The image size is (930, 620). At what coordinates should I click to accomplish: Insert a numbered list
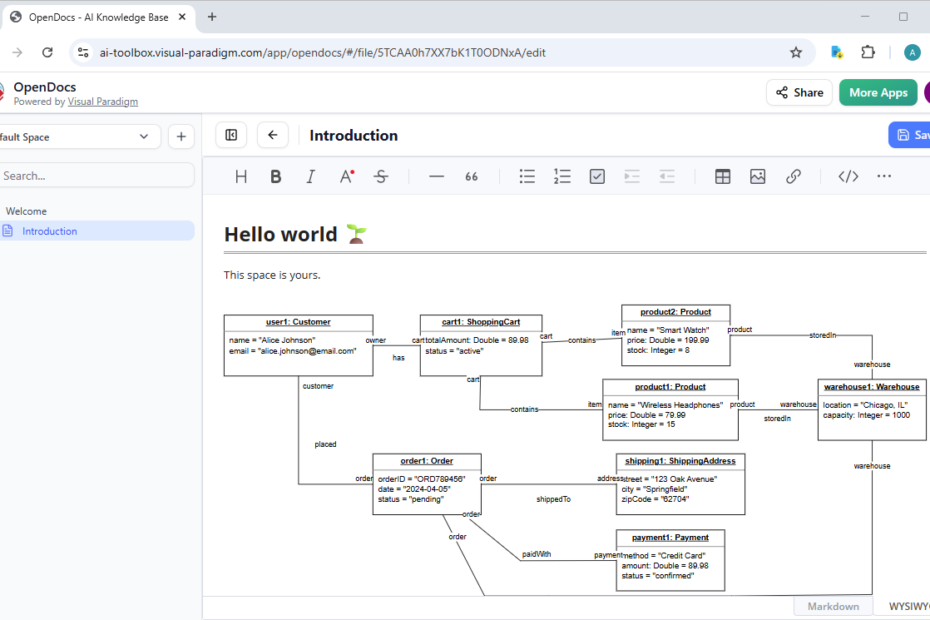[x=562, y=176]
